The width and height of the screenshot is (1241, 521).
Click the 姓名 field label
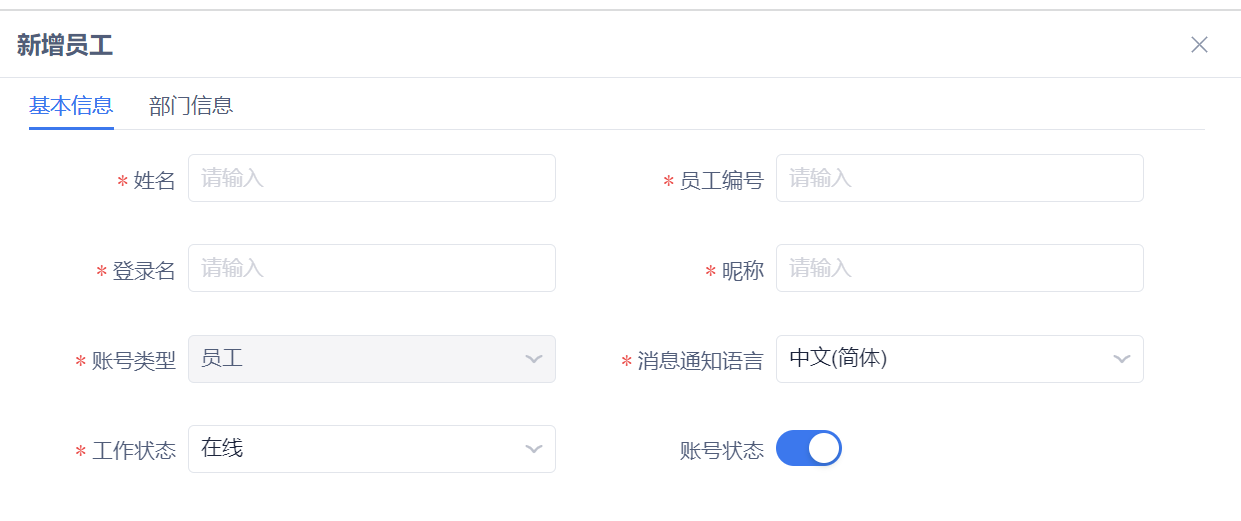154,181
